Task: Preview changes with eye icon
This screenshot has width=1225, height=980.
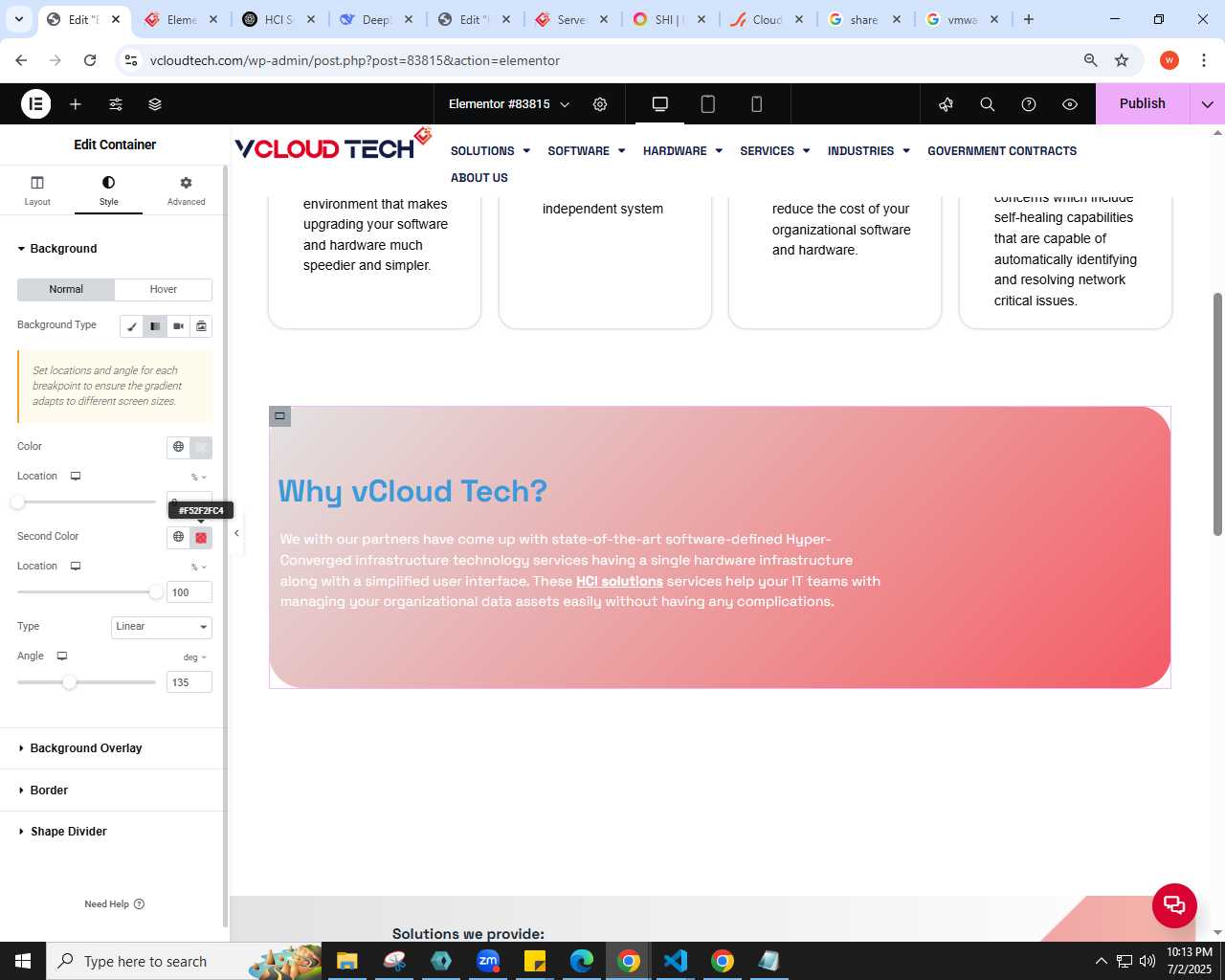Action: click(x=1070, y=104)
